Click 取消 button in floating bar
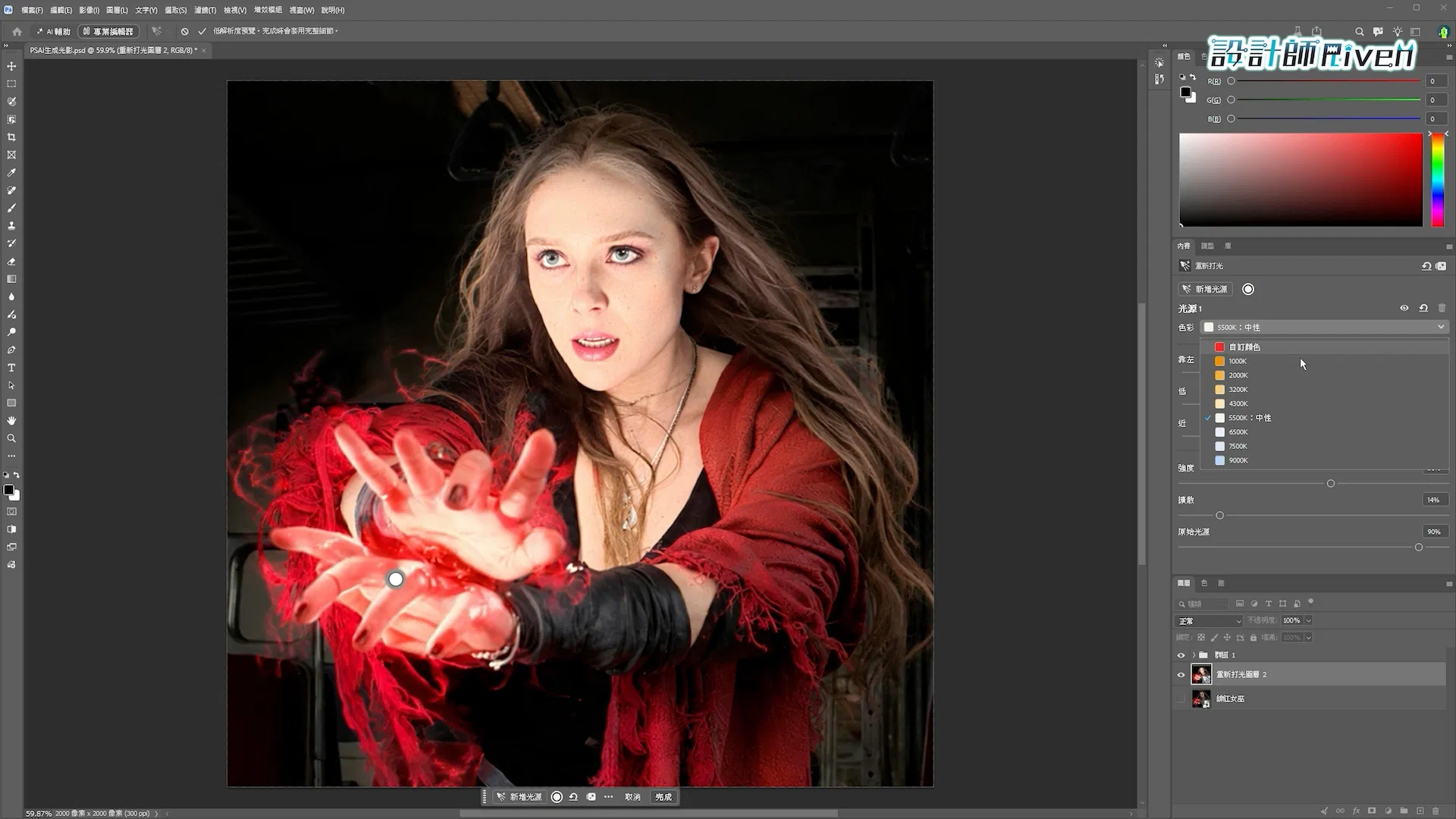Screen dimensions: 1456x819 point(632,797)
